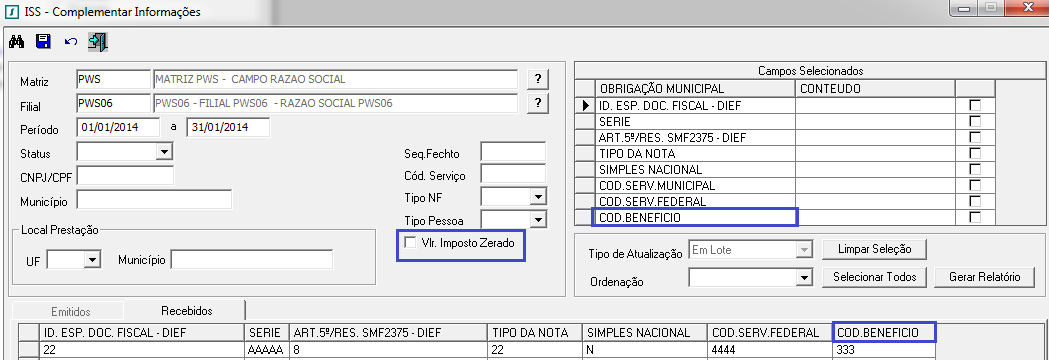Click the CONTEUDO column header

pos(874,88)
